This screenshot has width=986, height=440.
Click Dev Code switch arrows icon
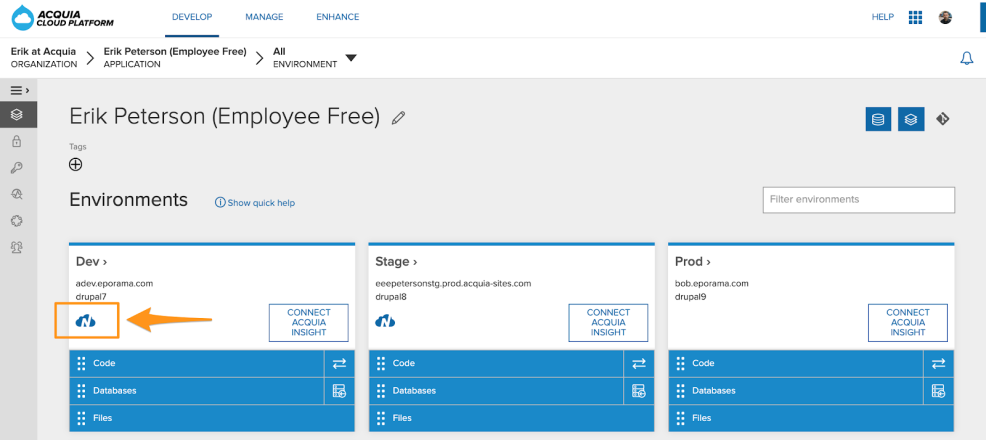click(340, 363)
